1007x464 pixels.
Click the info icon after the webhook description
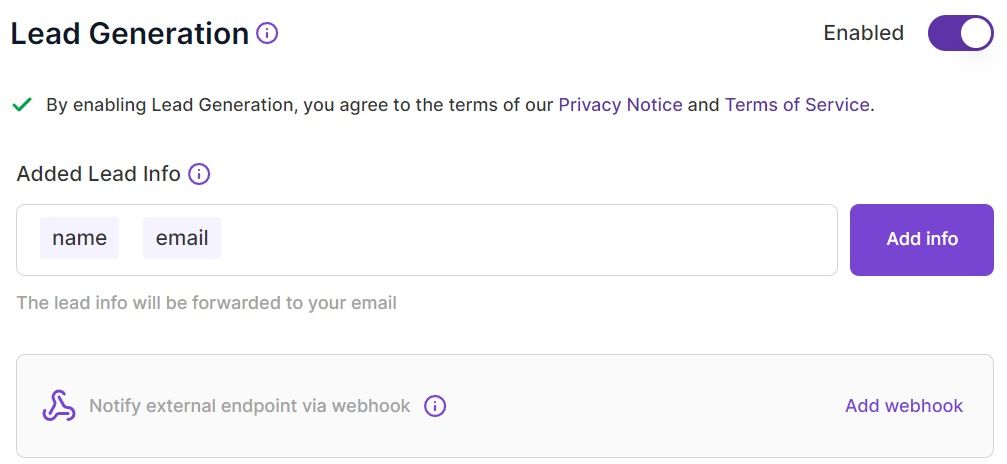[435, 406]
